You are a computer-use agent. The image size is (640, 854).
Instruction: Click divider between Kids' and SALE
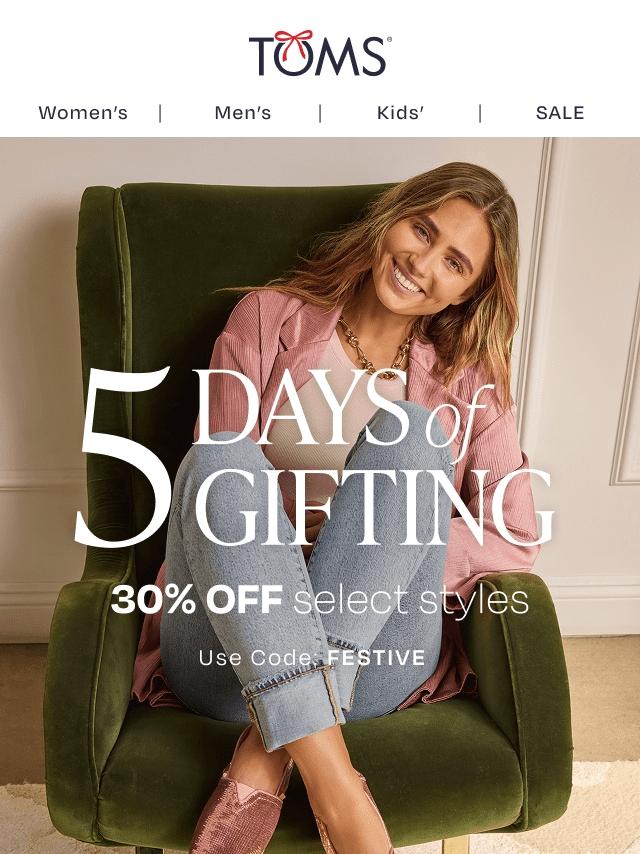480,113
